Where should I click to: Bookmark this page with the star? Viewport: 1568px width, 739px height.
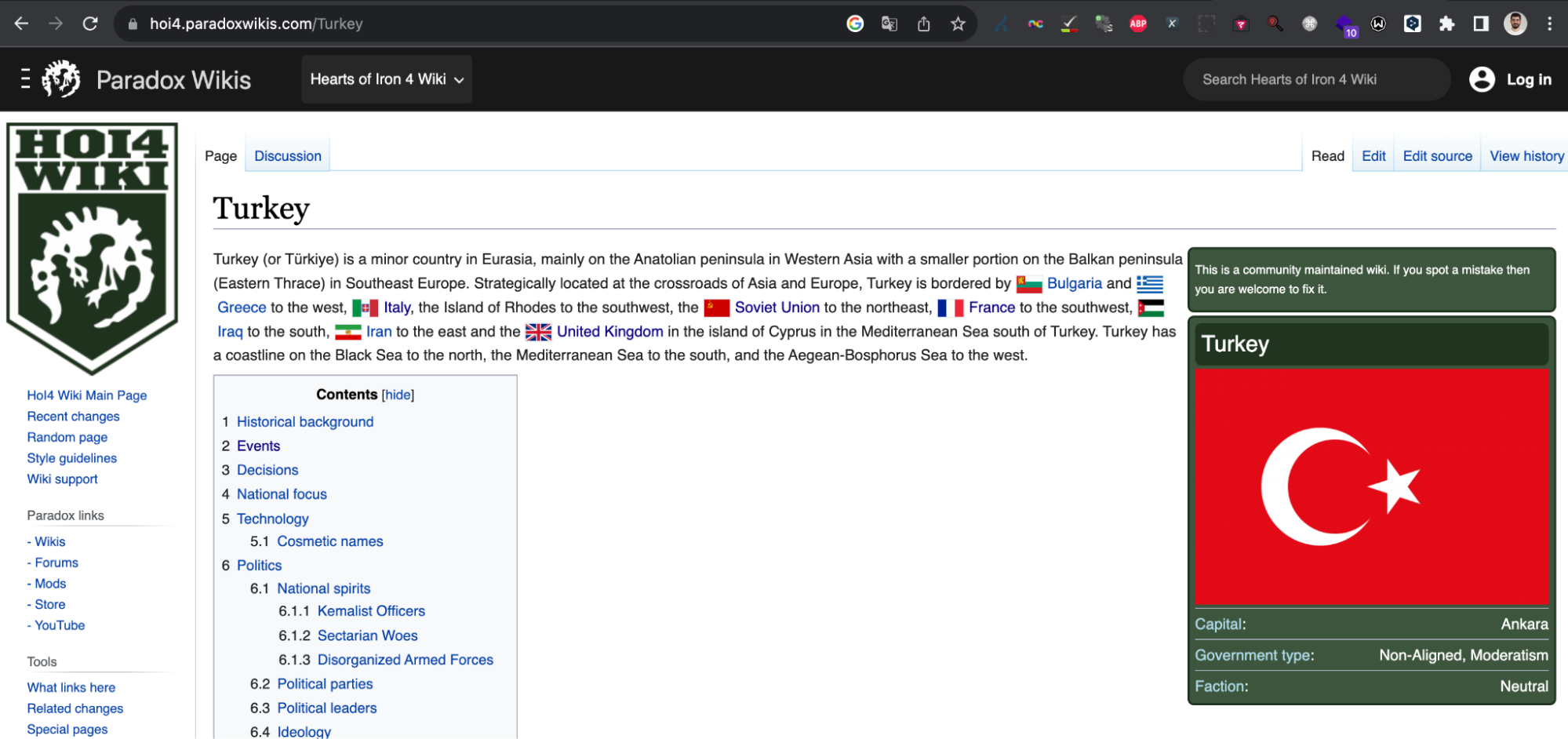click(x=958, y=24)
